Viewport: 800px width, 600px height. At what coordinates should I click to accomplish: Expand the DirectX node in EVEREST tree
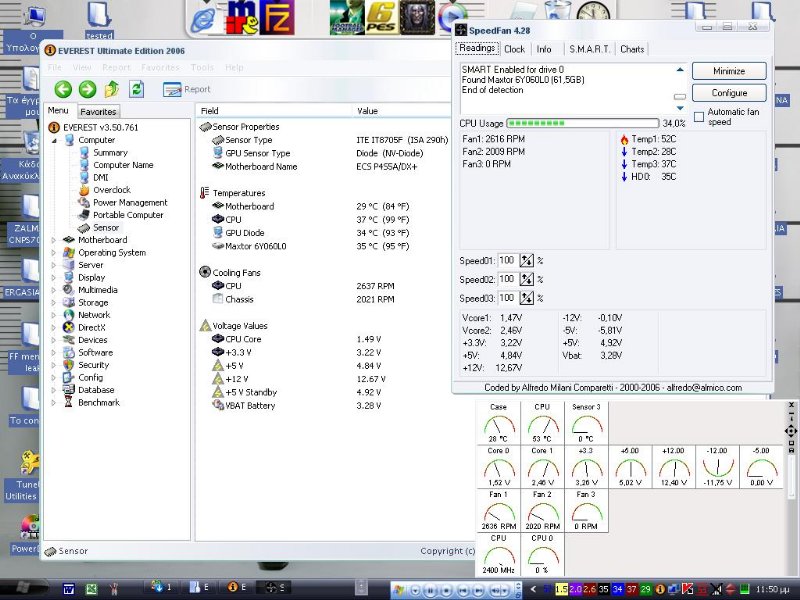(x=54, y=328)
